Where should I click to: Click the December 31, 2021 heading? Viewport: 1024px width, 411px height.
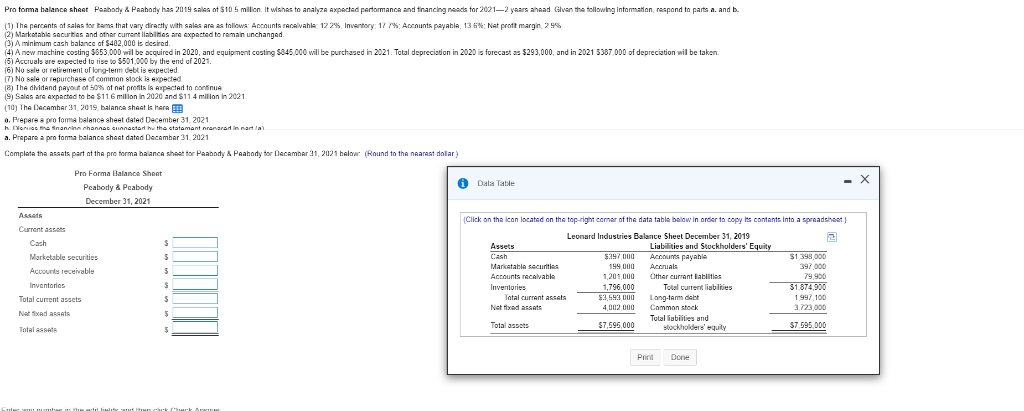(x=118, y=201)
